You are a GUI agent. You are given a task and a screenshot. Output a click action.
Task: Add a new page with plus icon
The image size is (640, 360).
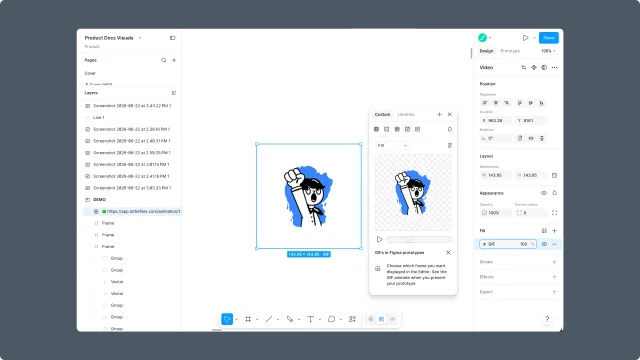coord(174,60)
